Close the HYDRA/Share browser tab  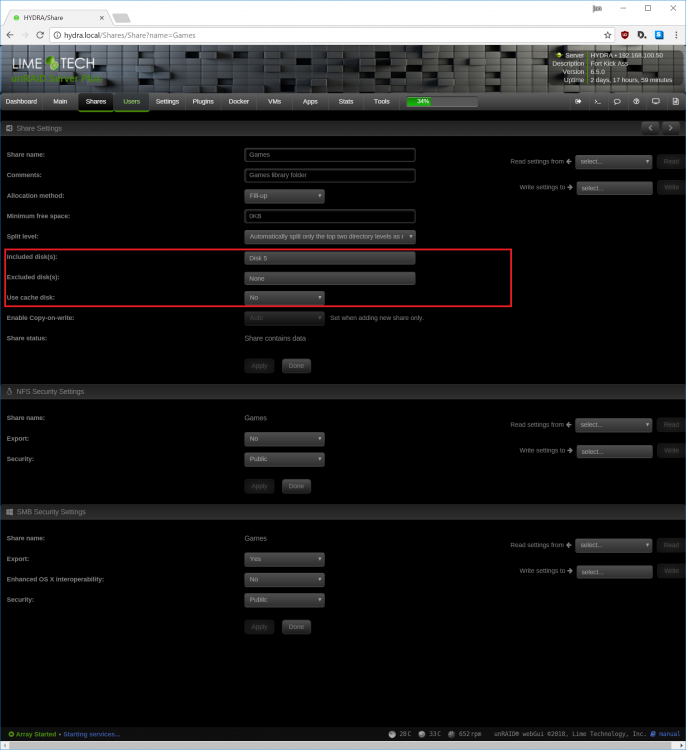click(x=102, y=18)
